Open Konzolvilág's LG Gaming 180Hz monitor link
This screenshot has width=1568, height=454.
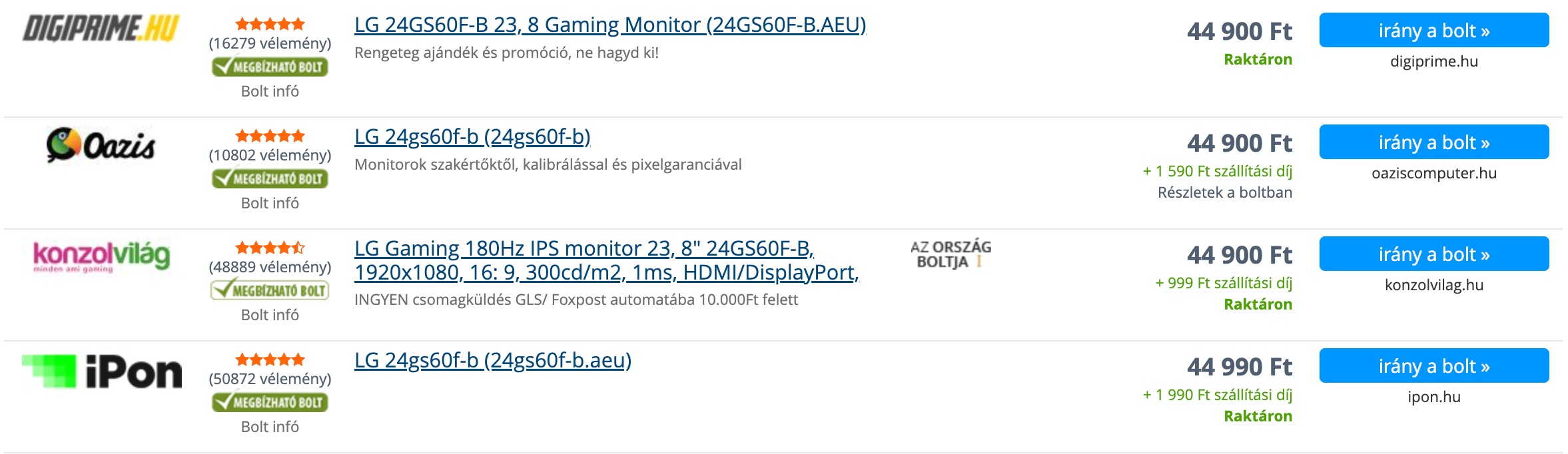(606, 260)
